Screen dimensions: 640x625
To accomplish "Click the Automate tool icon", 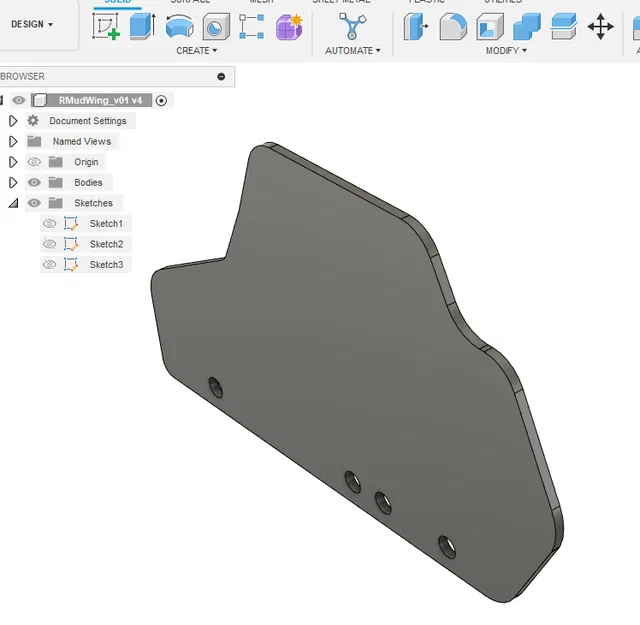I will 352,27.
